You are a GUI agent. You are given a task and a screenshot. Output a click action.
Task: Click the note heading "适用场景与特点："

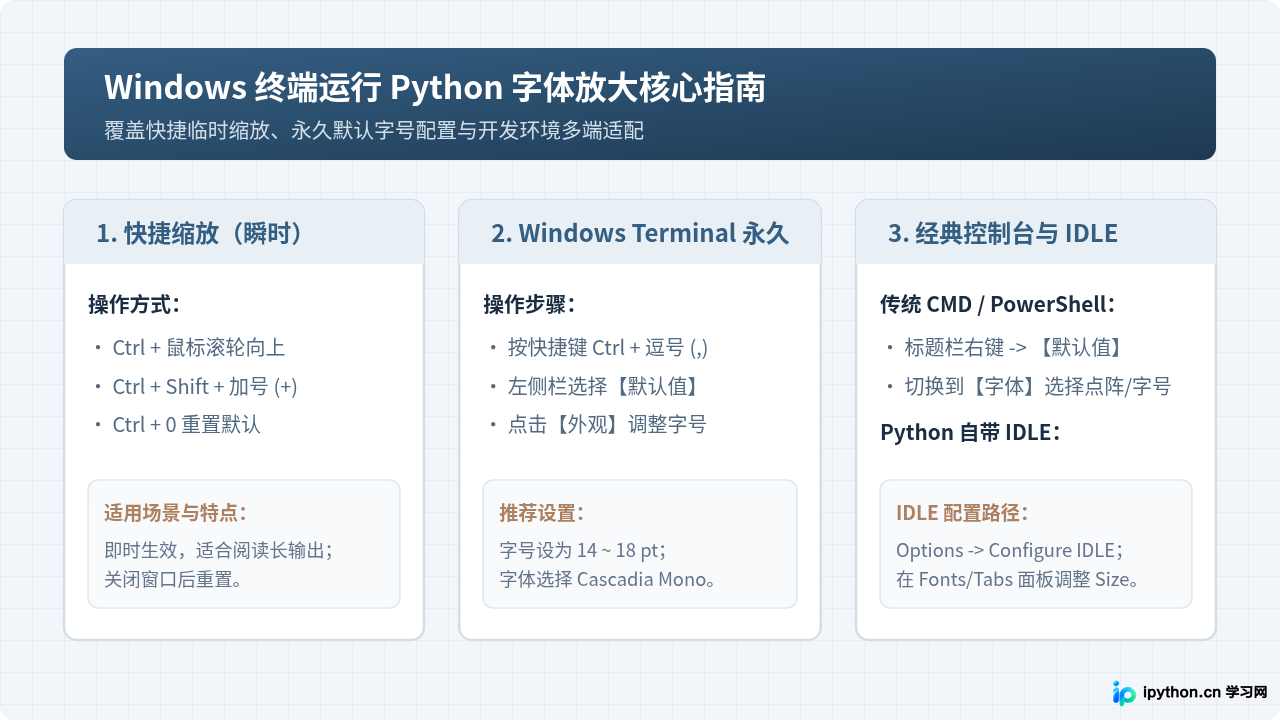[x=176, y=513]
